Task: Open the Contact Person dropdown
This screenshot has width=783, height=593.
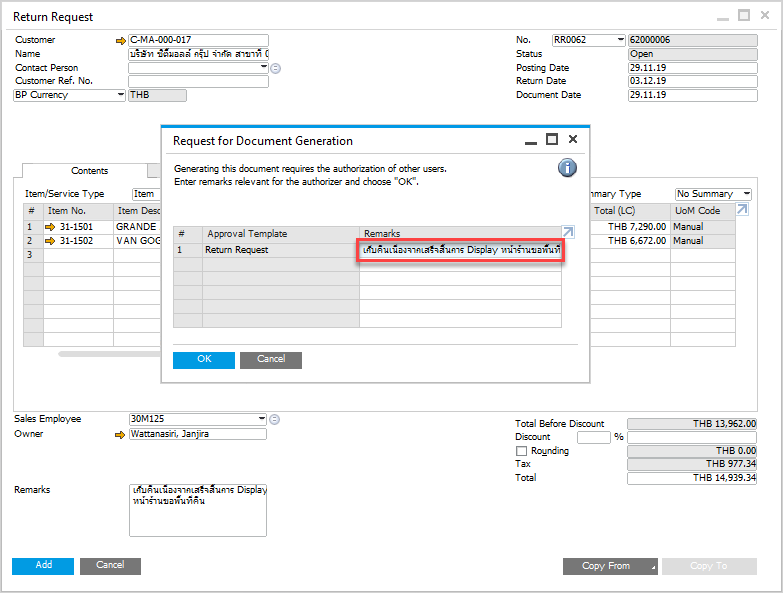Action: 264,66
